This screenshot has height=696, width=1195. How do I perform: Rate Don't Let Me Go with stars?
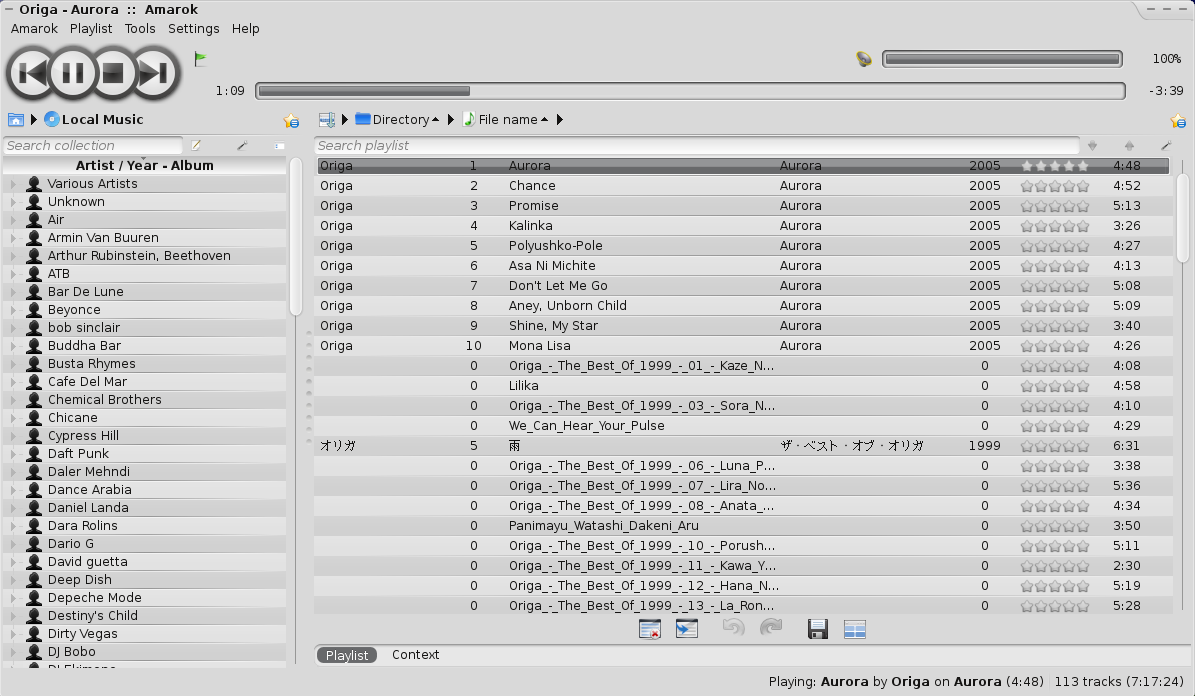pos(1055,286)
